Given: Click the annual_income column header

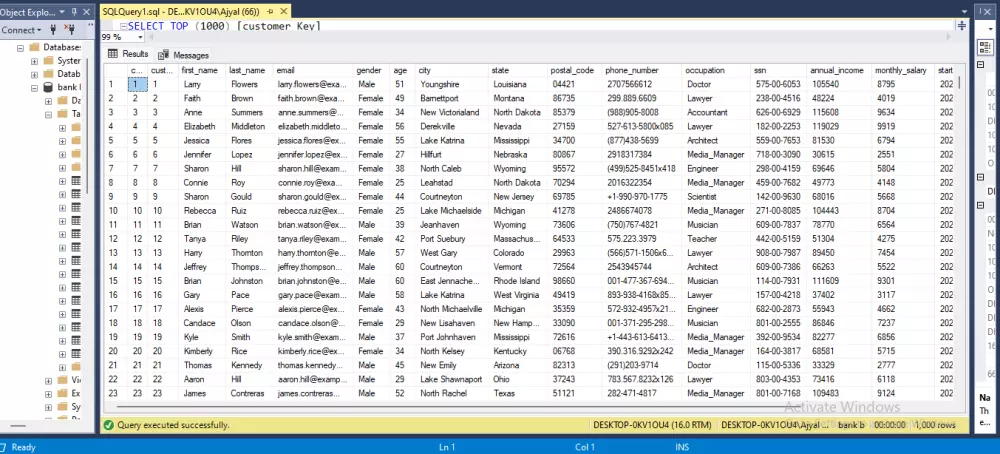Looking at the screenshot, I should [837, 70].
